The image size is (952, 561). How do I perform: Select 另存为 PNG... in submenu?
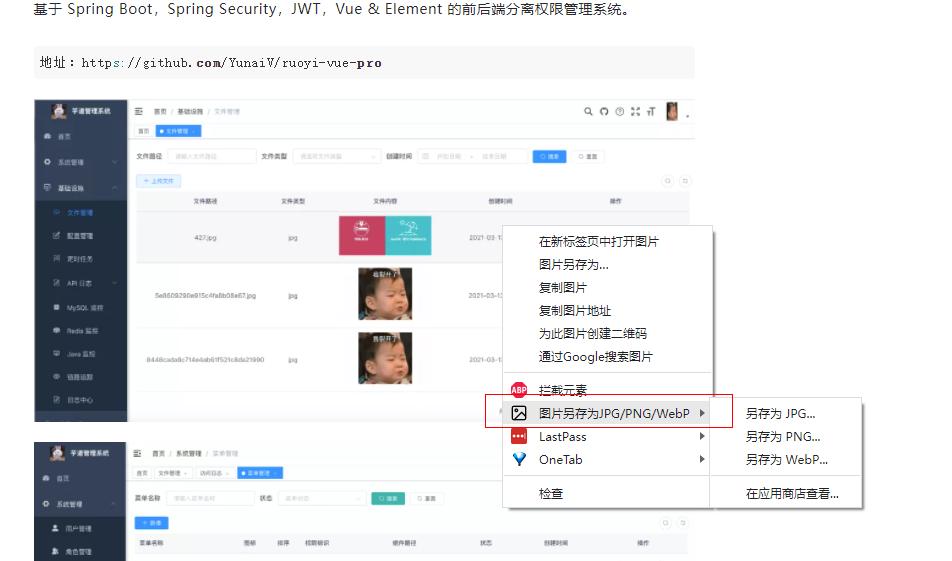pyautogui.click(x=783, y=437)
